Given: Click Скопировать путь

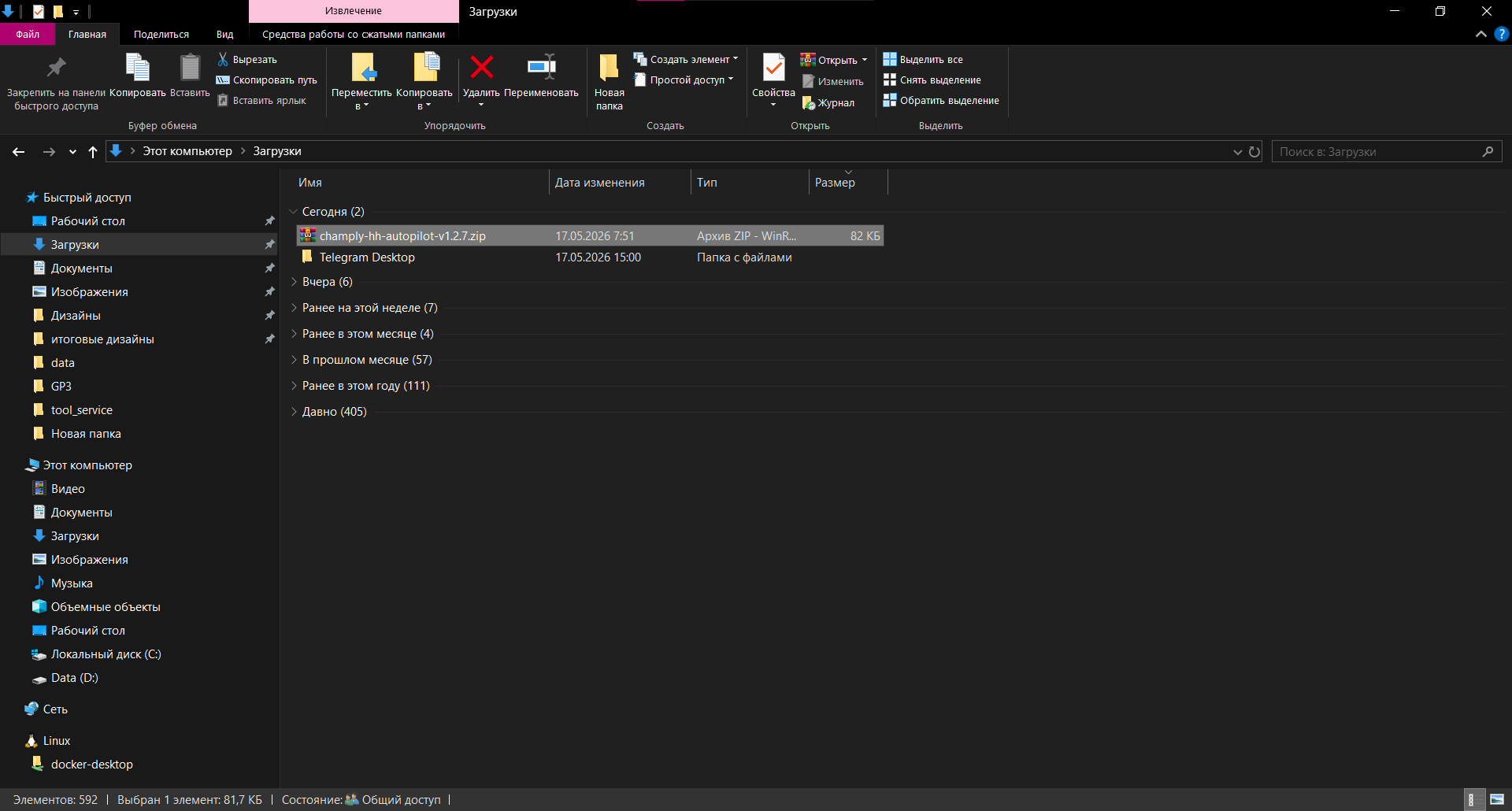Looking at the screenshot, I should pos(266,80).
